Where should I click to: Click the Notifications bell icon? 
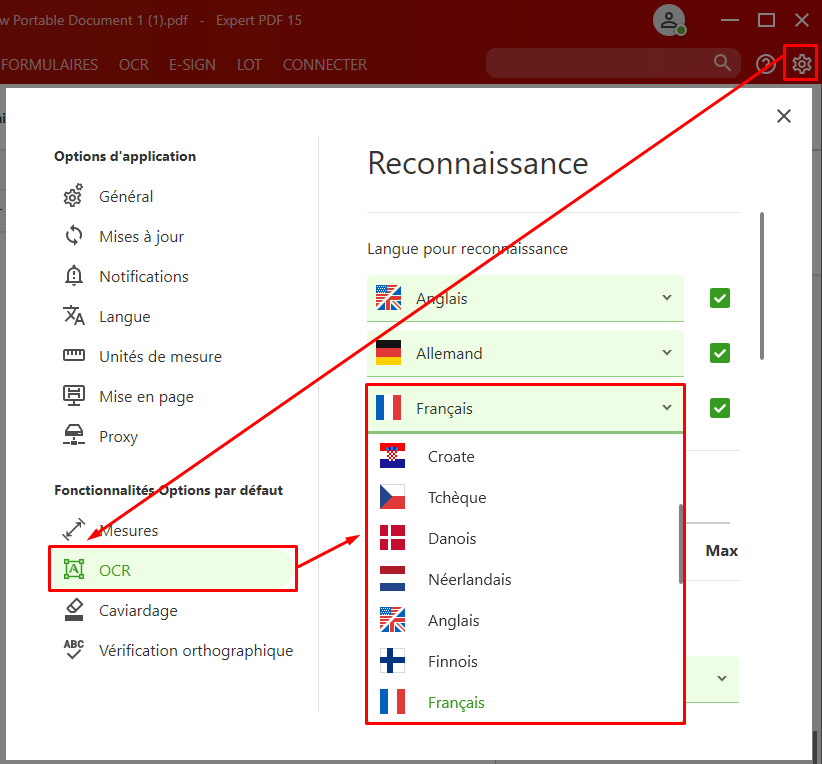point(74,275)
